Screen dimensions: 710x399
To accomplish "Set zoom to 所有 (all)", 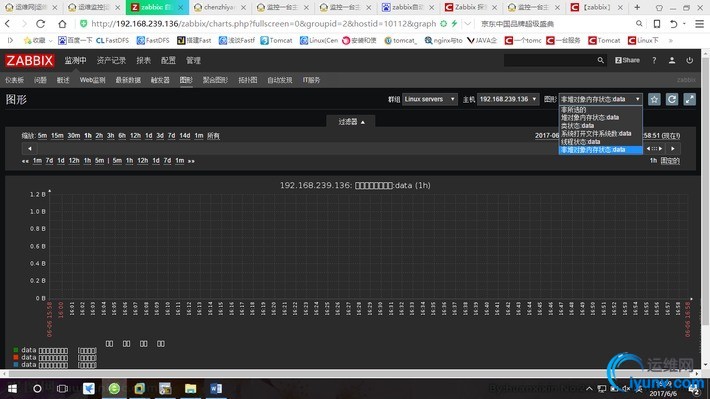I will tap(213, 136).
